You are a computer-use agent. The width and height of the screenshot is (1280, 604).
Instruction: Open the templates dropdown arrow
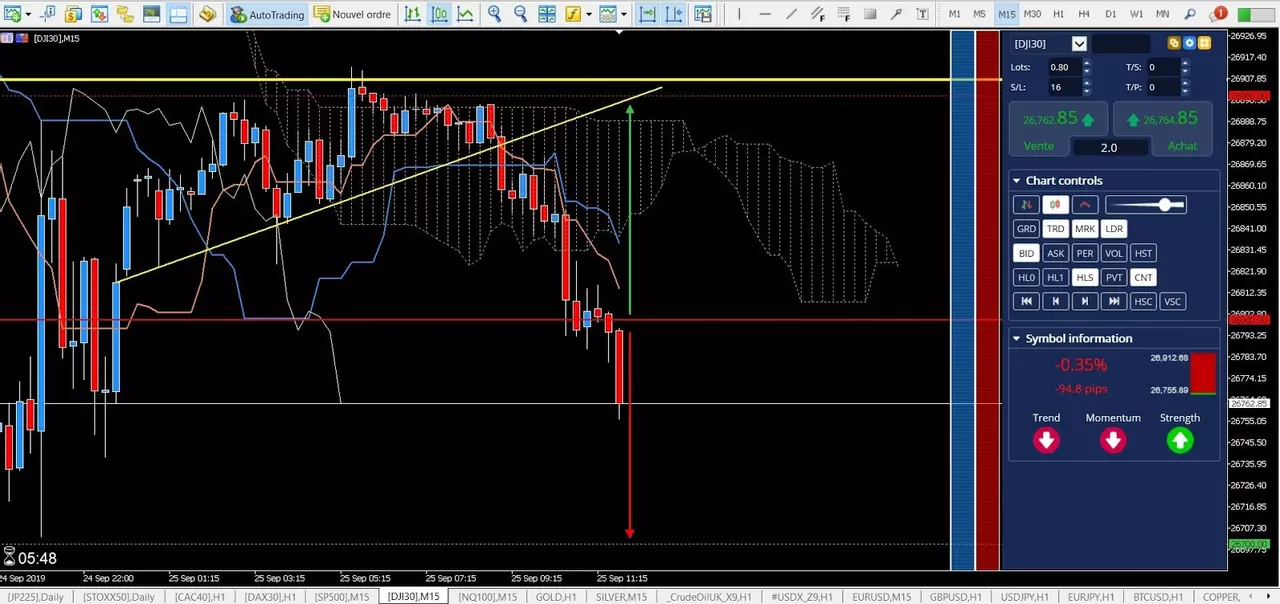point(624,14)
